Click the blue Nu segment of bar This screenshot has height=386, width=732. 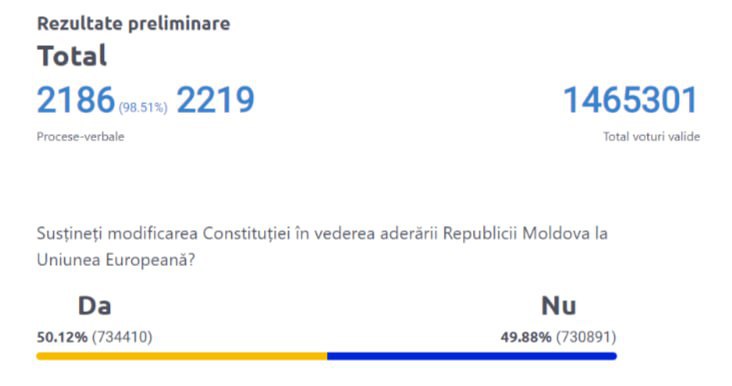coord(472,356)
